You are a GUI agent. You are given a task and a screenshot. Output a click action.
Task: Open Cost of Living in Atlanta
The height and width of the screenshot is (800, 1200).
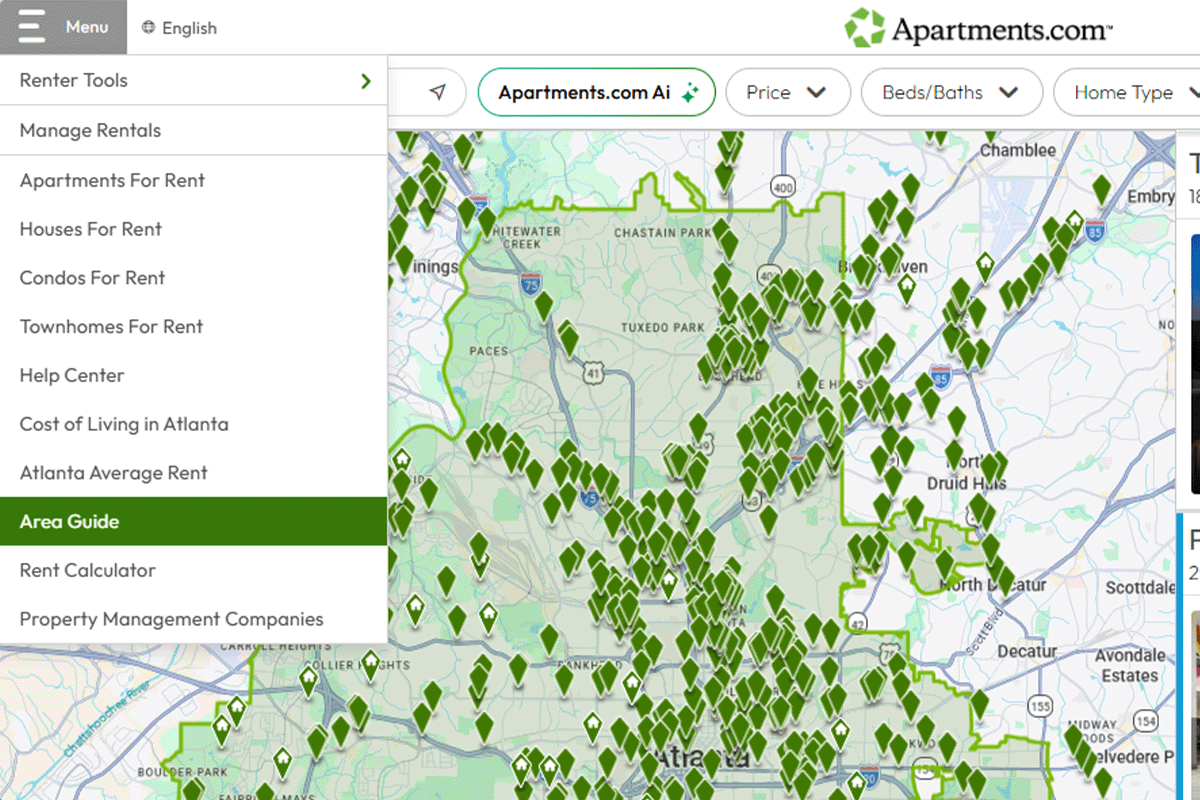[x=193, y=424]
